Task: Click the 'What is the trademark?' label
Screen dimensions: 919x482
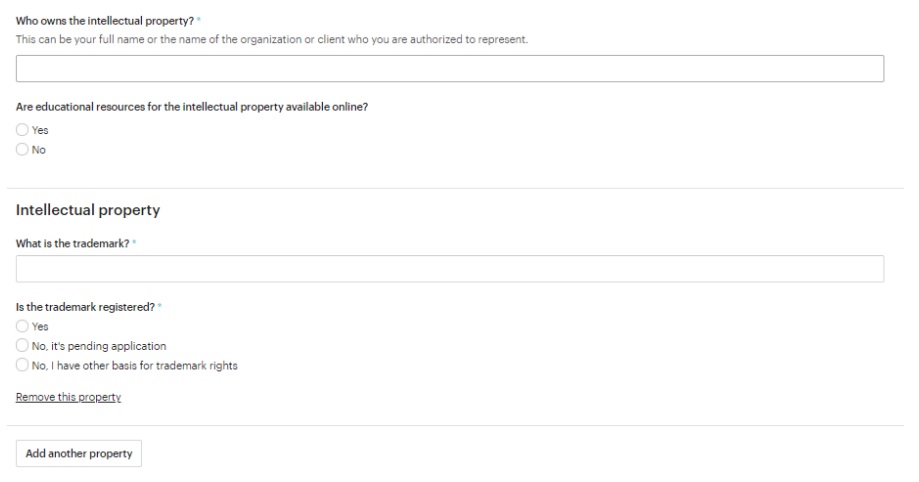Action: [72, 243]
